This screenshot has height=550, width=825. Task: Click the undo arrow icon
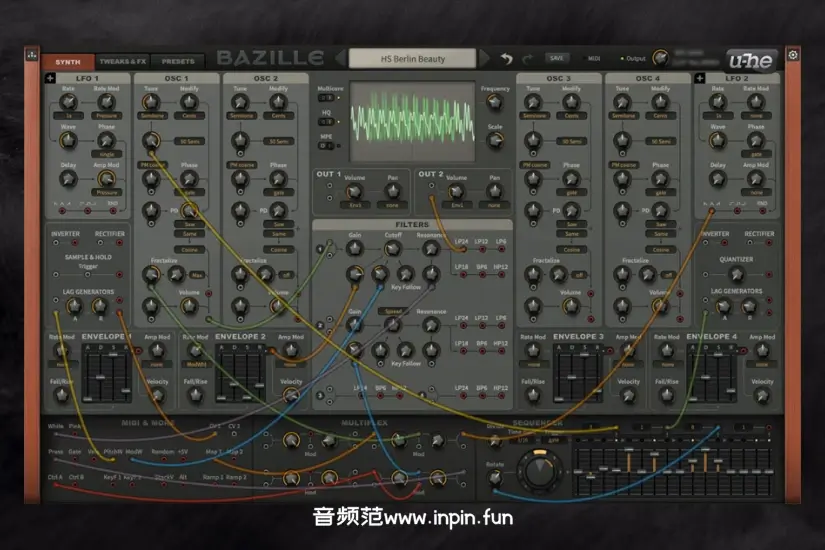point(507,59)
